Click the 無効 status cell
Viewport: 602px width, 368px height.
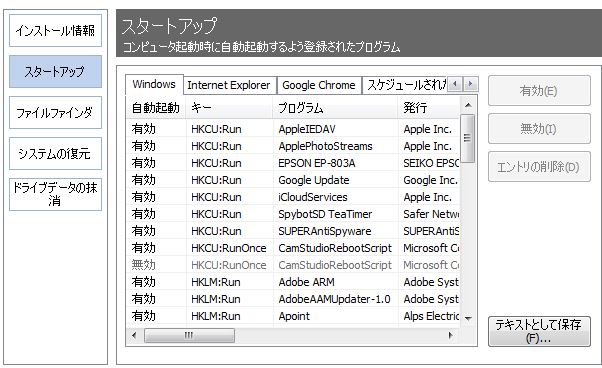coord(143,265)
